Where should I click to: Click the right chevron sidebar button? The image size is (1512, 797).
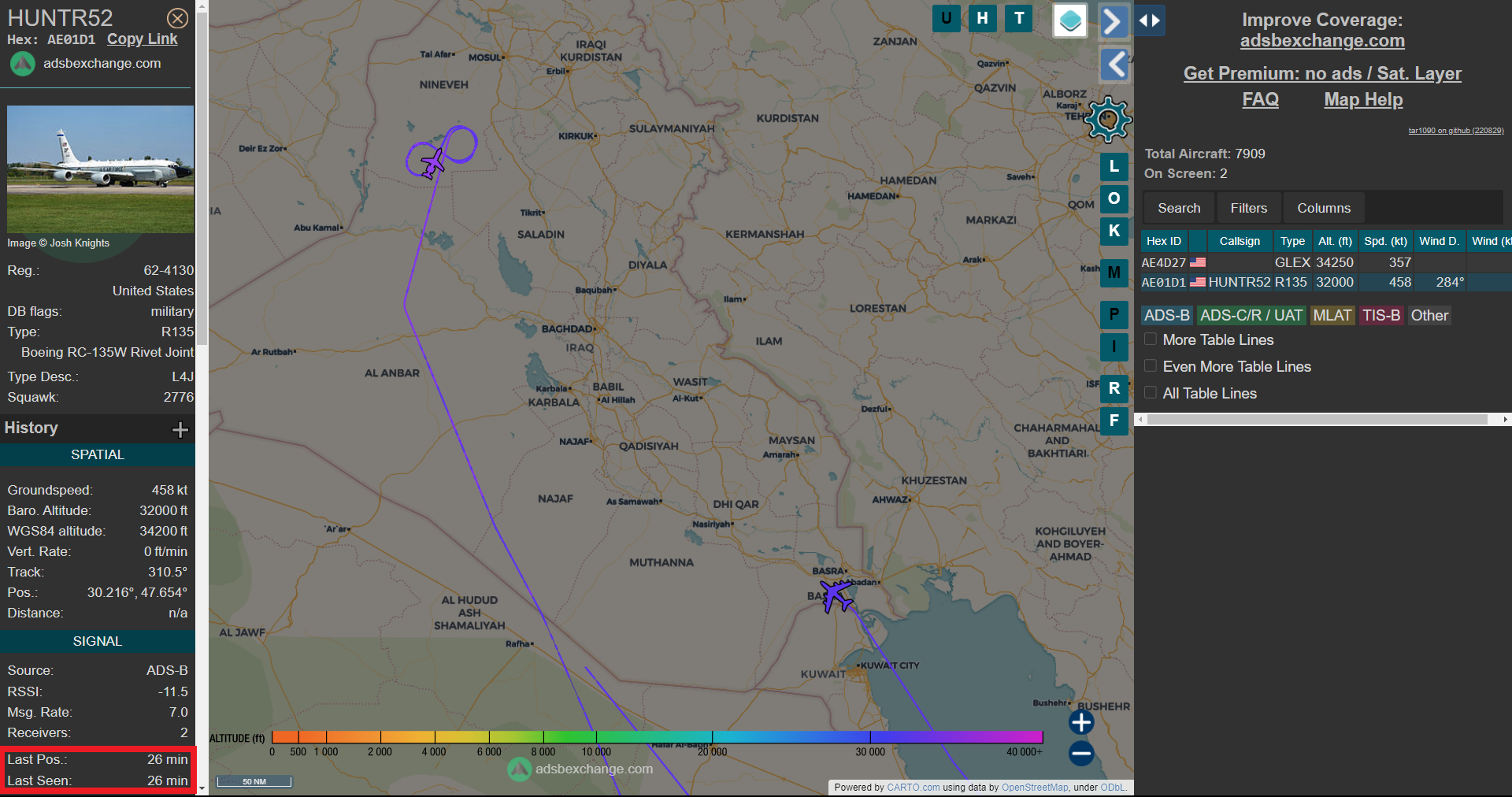pos(1114,21)
